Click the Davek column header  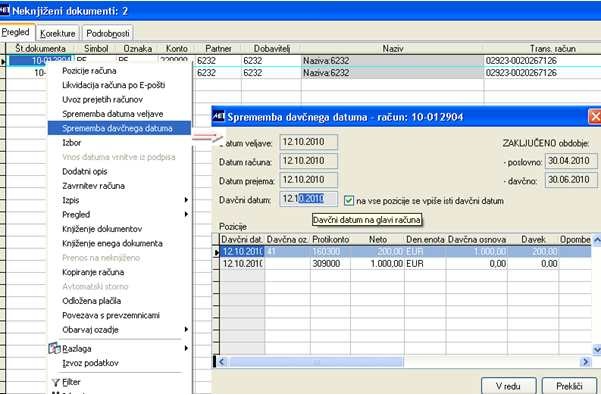coord(533,239)
